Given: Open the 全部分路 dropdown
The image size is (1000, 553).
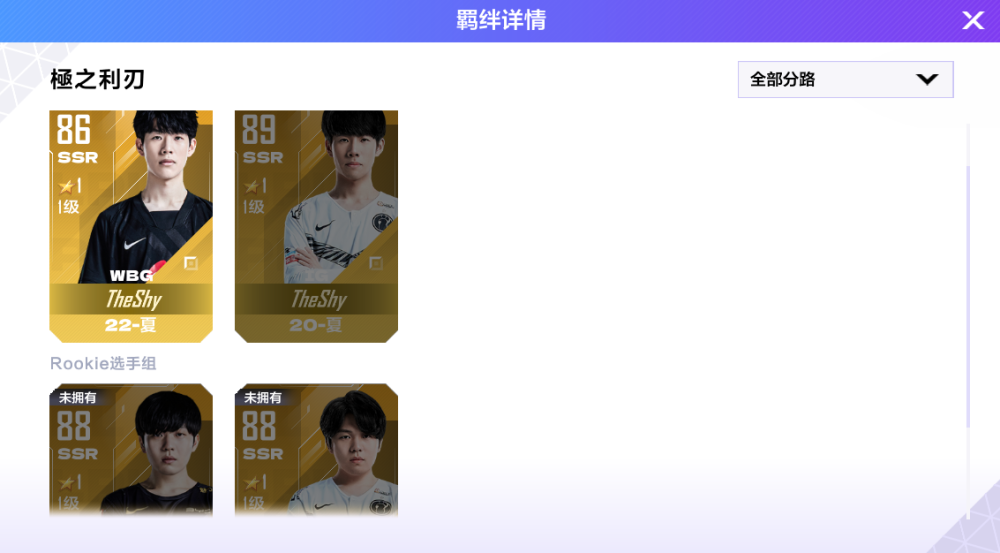Looking at the screenshot, I should [845, 80].
